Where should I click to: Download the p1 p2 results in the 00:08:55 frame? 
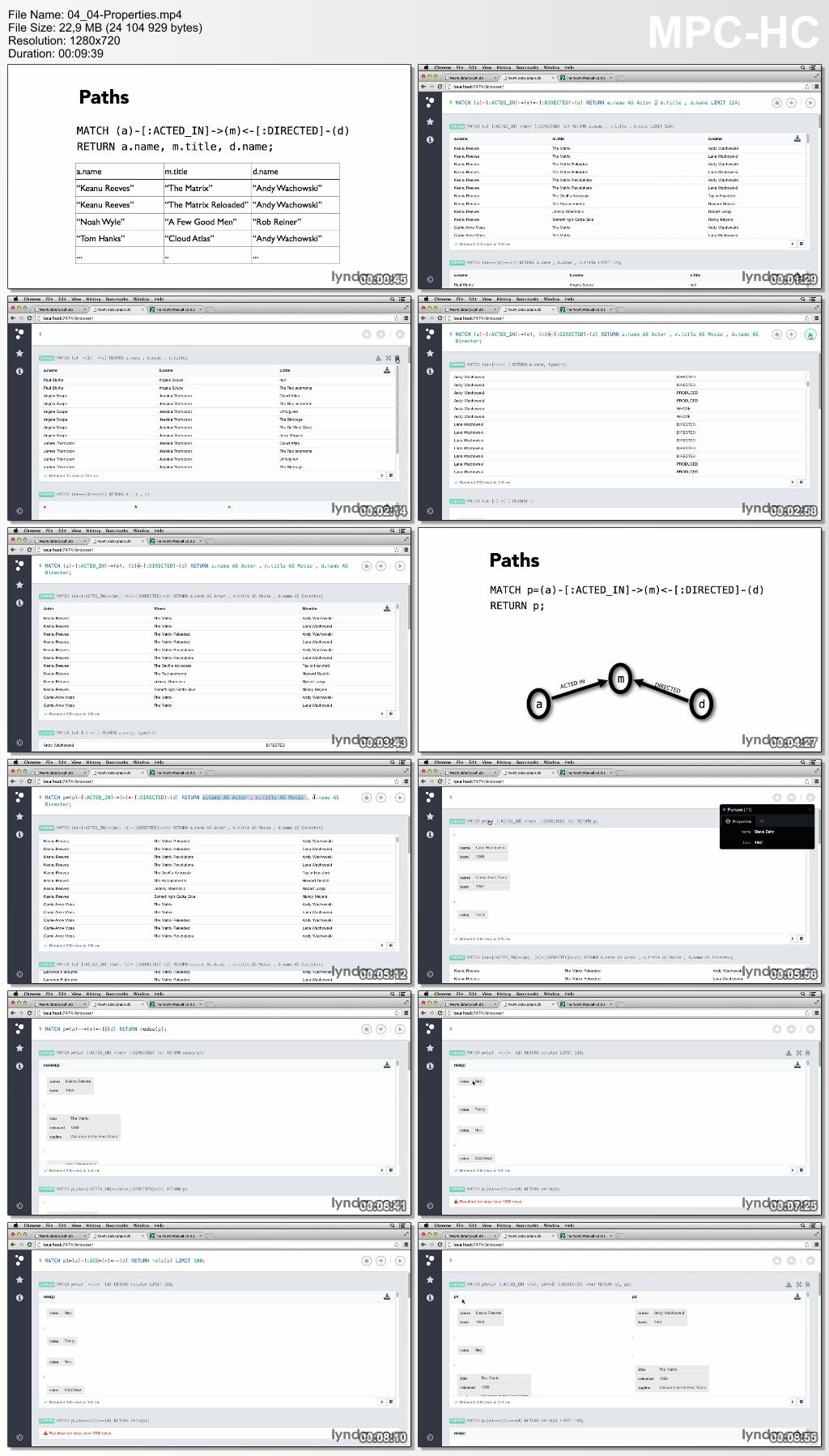coord(797,1296)
